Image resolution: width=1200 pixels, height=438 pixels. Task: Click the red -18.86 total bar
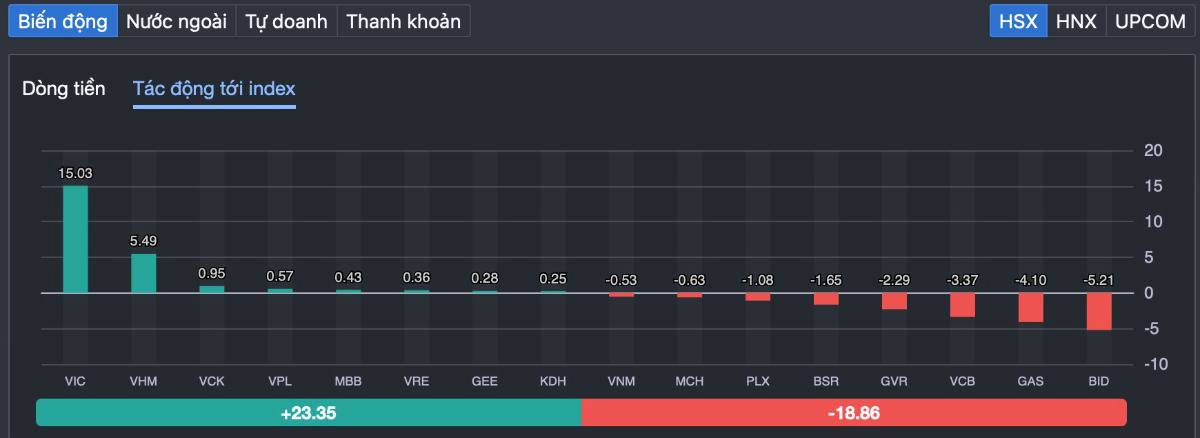[853, 412]
